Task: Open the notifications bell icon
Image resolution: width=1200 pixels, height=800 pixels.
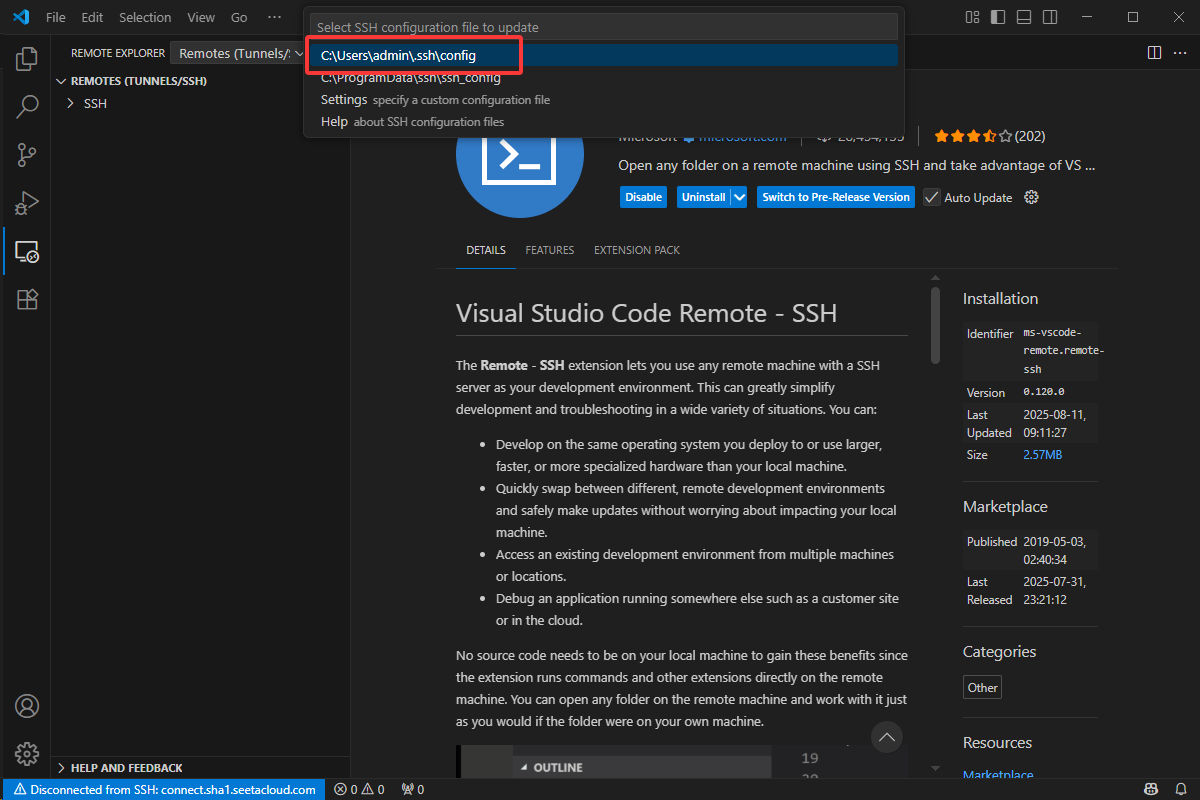Action: 1180,789
